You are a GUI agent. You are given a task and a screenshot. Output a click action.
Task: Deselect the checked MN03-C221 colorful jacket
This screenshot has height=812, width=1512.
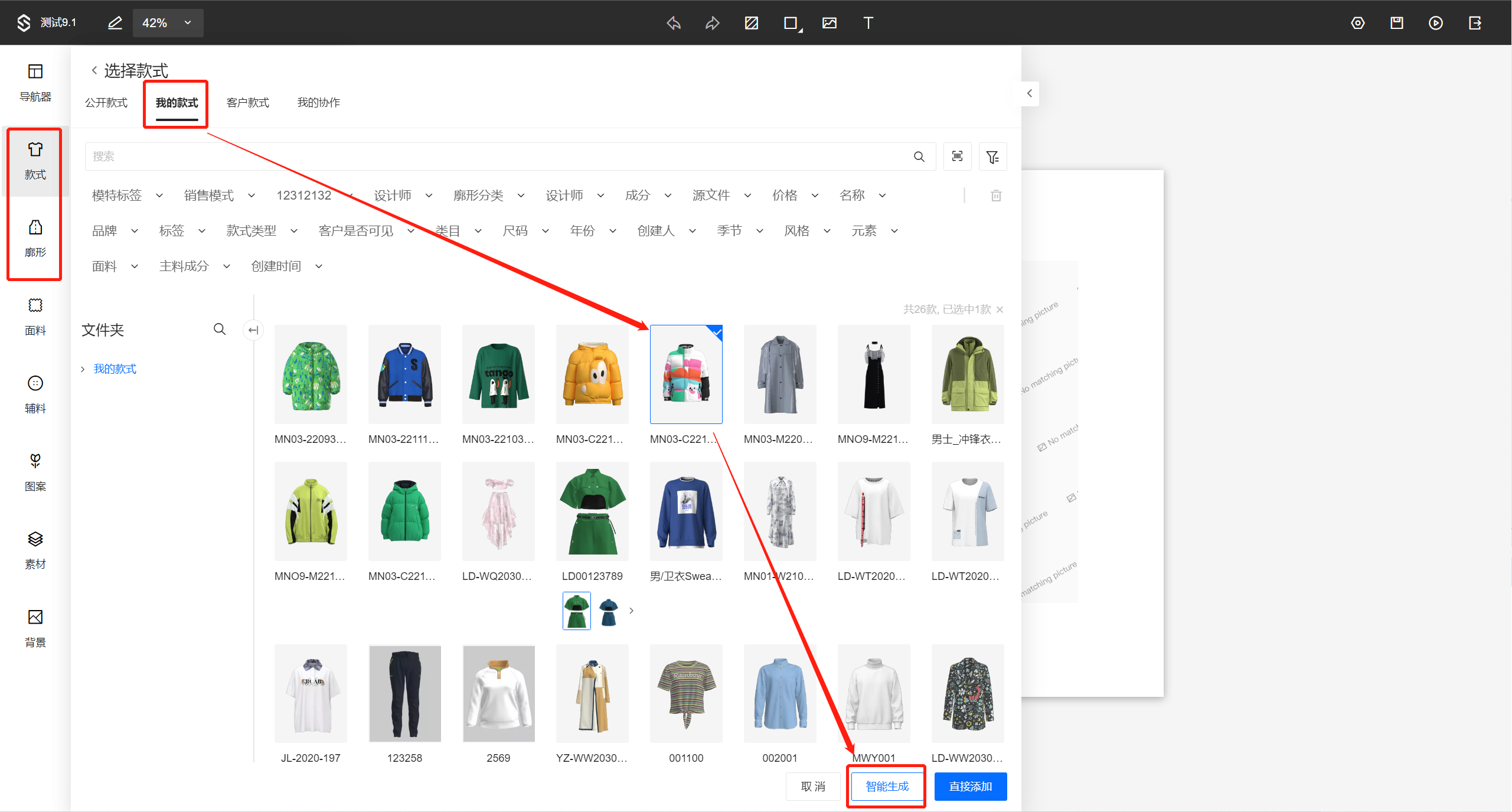(686, 374)
